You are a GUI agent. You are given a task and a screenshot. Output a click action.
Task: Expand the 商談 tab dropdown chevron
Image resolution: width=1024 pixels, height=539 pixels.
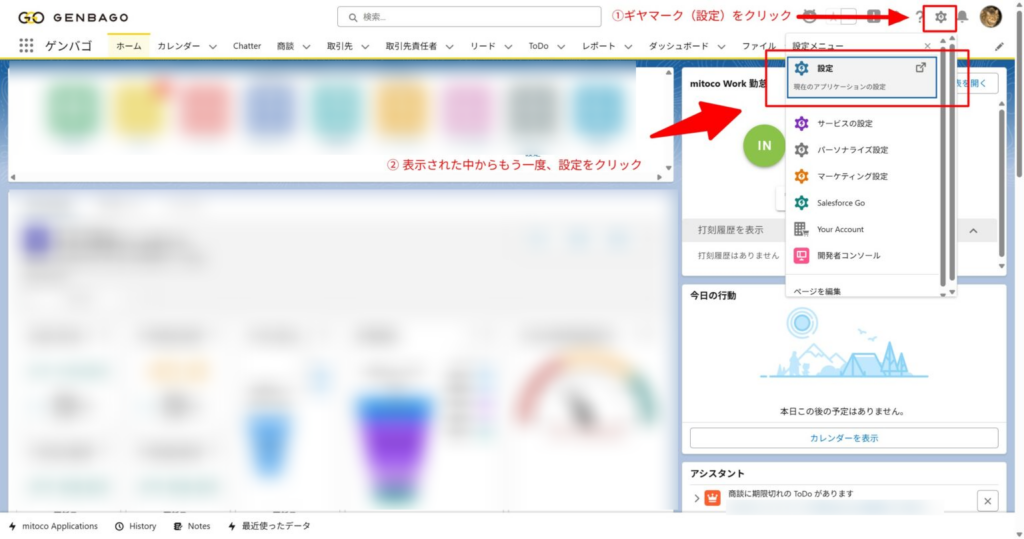coord(305,47)
